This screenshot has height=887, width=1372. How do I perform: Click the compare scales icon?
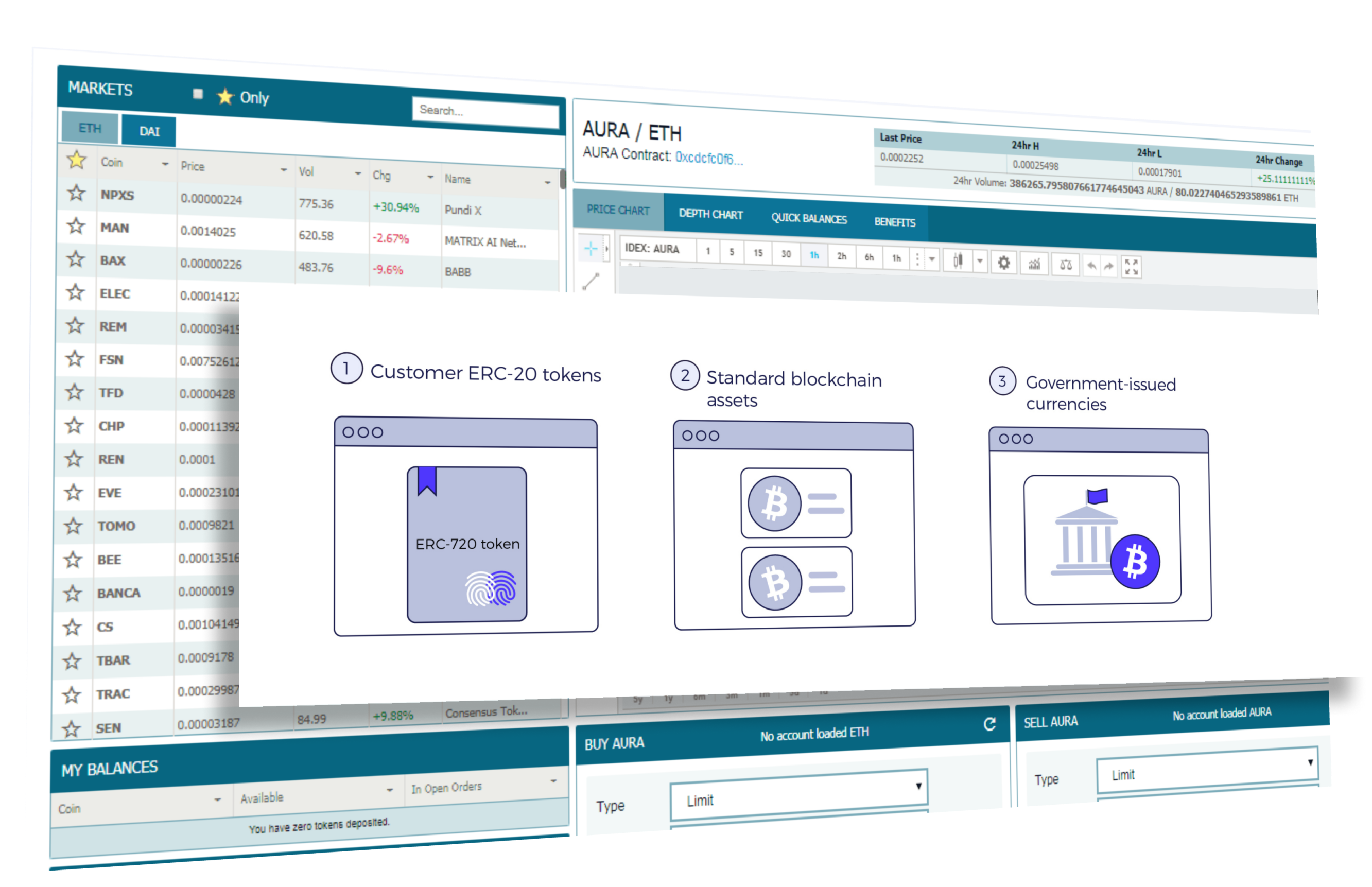(1066, 266)
